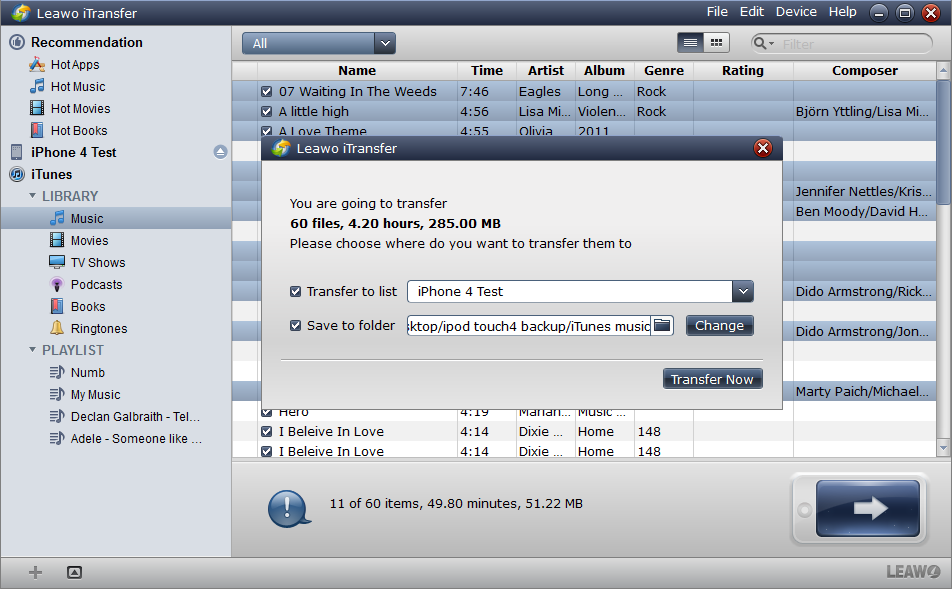Uncheck A Love Theme song
The image size is (952, 589).
tap(266, 131)
